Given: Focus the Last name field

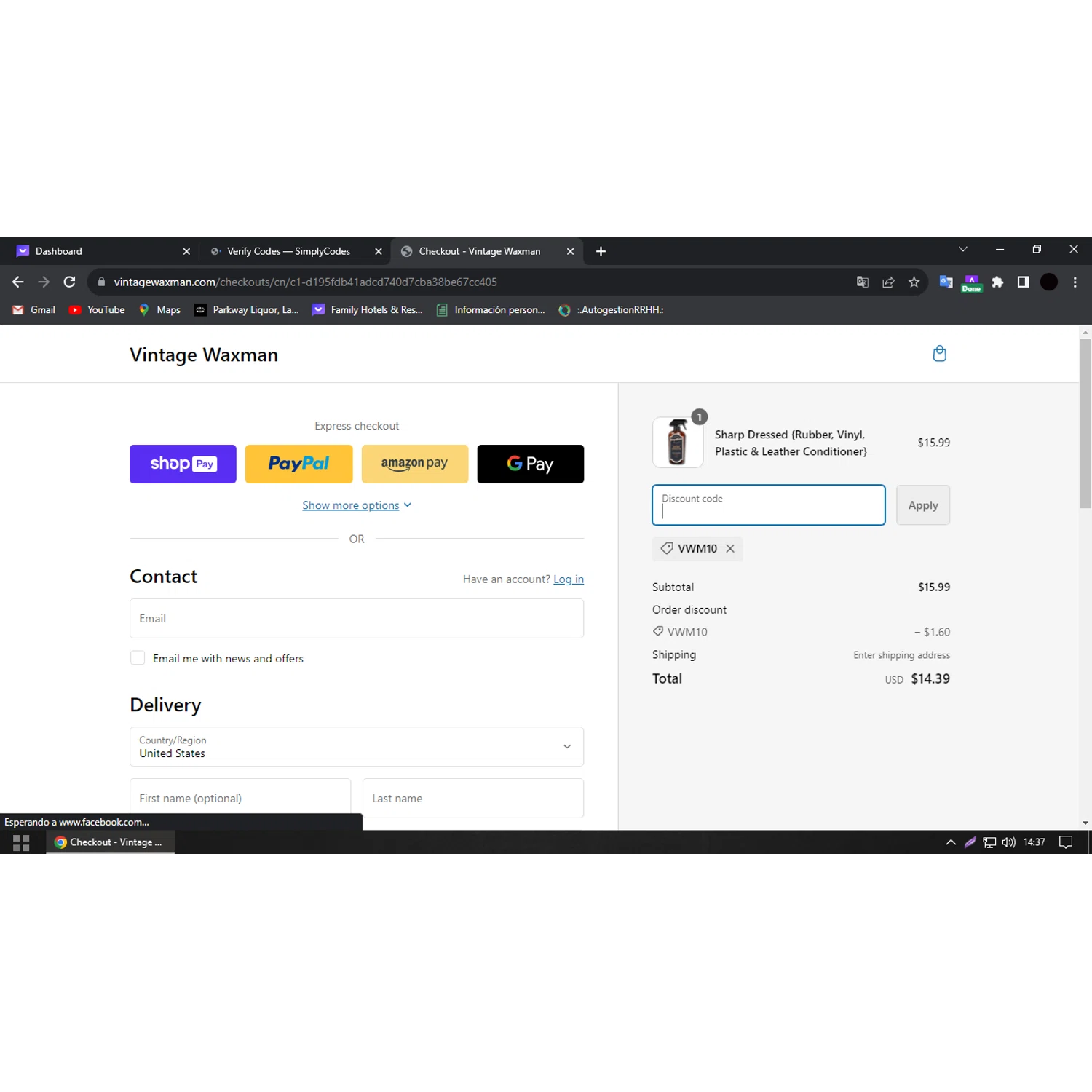Looking at the screenshot, I should tap(473, 799).
